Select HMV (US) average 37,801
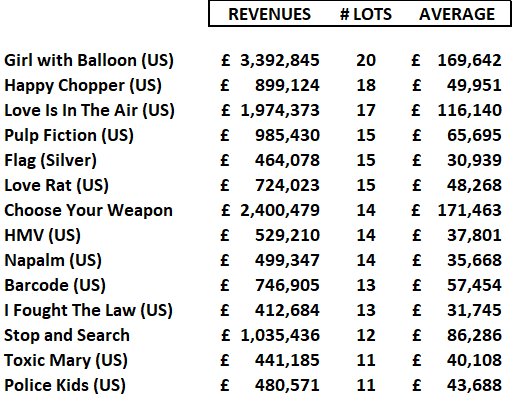Screen dimensions: 513x398 click(x=474, y=235)
